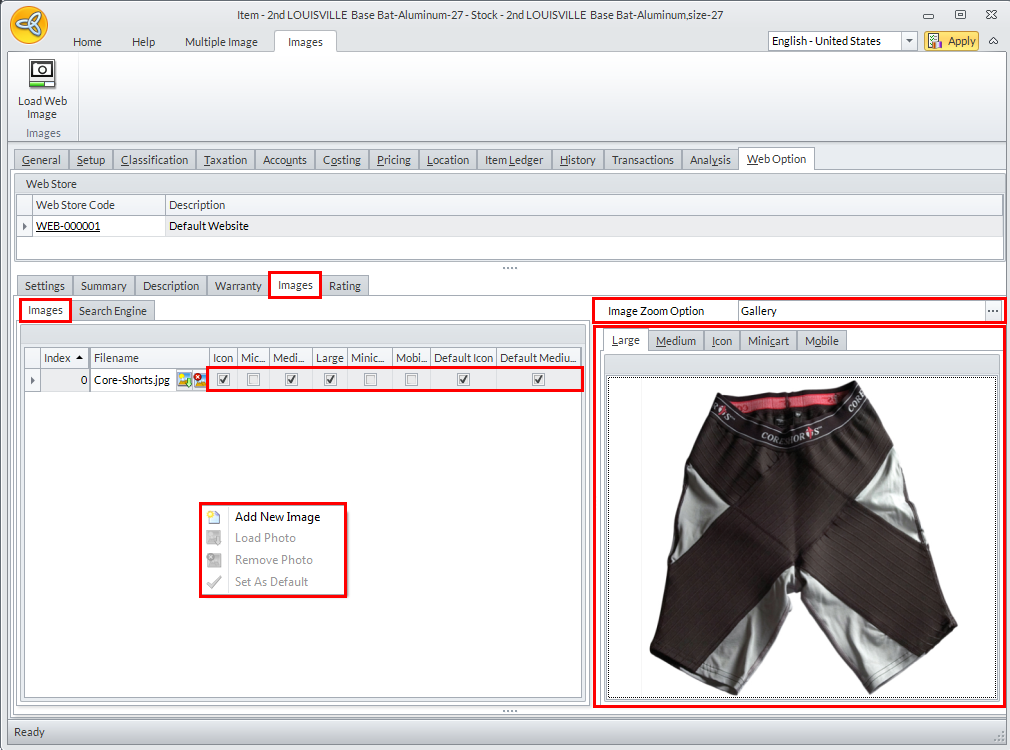This screenshot has height=750, width=1010.
Task: Click the Add New Image menu icon
Action: coord(214,517)
